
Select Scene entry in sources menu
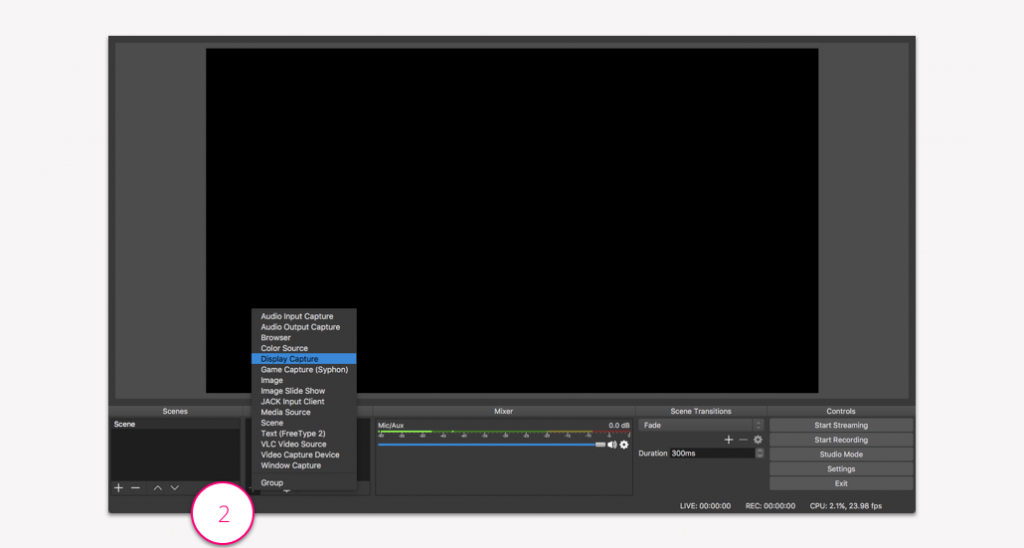pos(304,423)
